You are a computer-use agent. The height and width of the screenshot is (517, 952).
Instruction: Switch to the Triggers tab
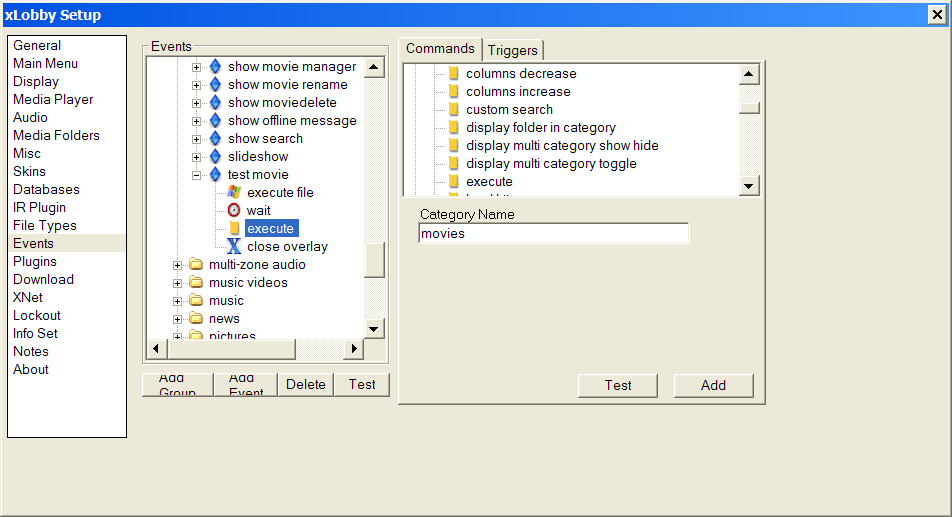pyautogui.click(x=512, y=50)
